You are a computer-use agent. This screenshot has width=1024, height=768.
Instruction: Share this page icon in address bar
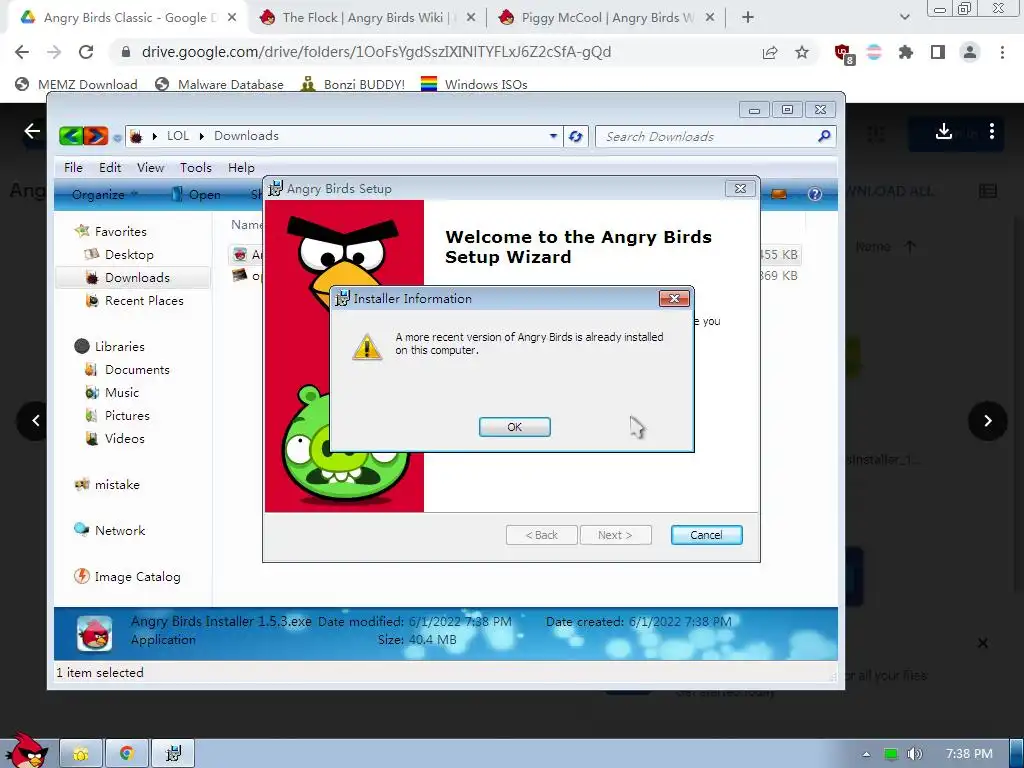[x=770, y=52]
